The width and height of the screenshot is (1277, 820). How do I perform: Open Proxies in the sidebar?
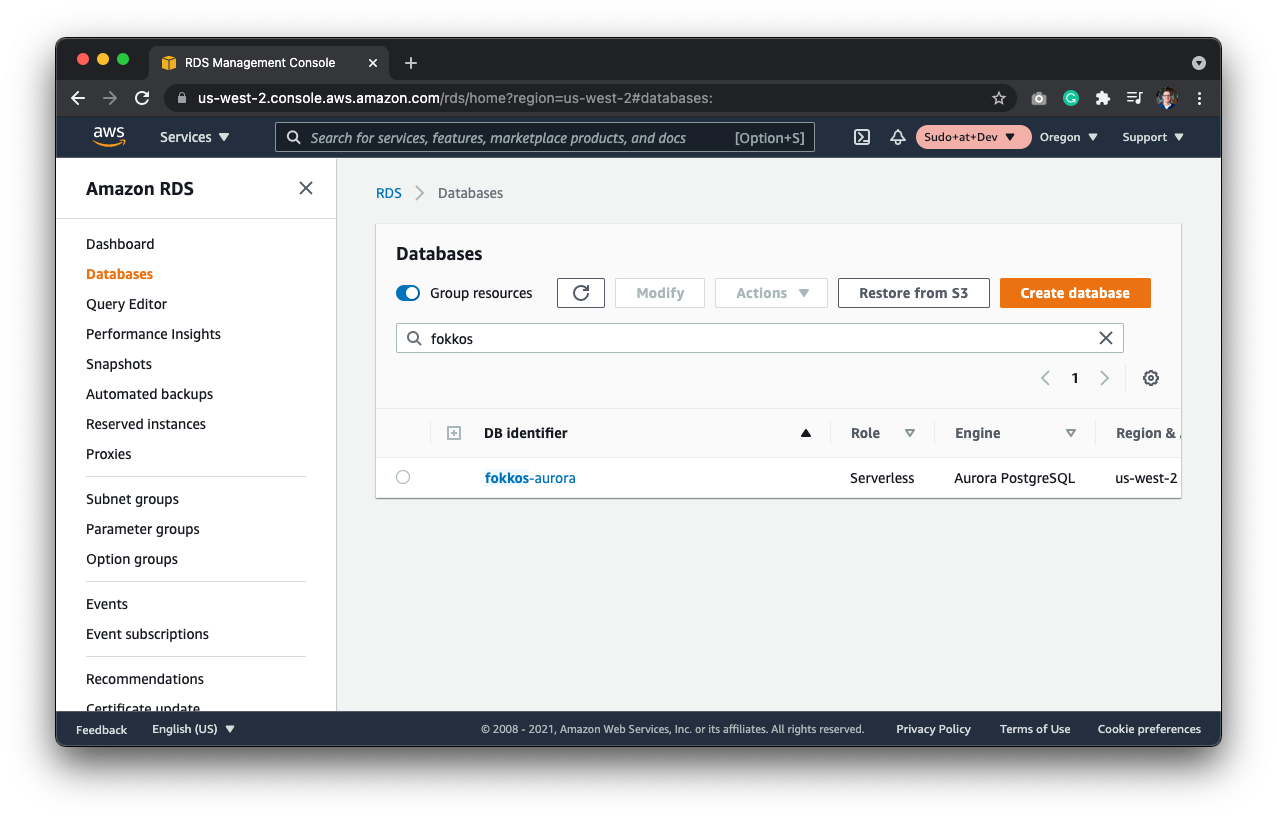click(108, 454)
